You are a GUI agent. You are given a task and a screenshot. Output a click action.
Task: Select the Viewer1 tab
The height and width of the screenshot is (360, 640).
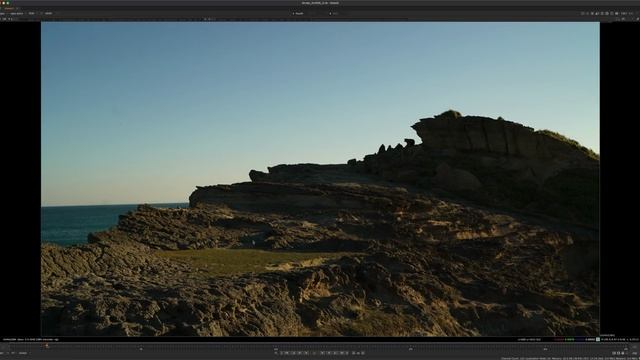[x=9, y=8]
